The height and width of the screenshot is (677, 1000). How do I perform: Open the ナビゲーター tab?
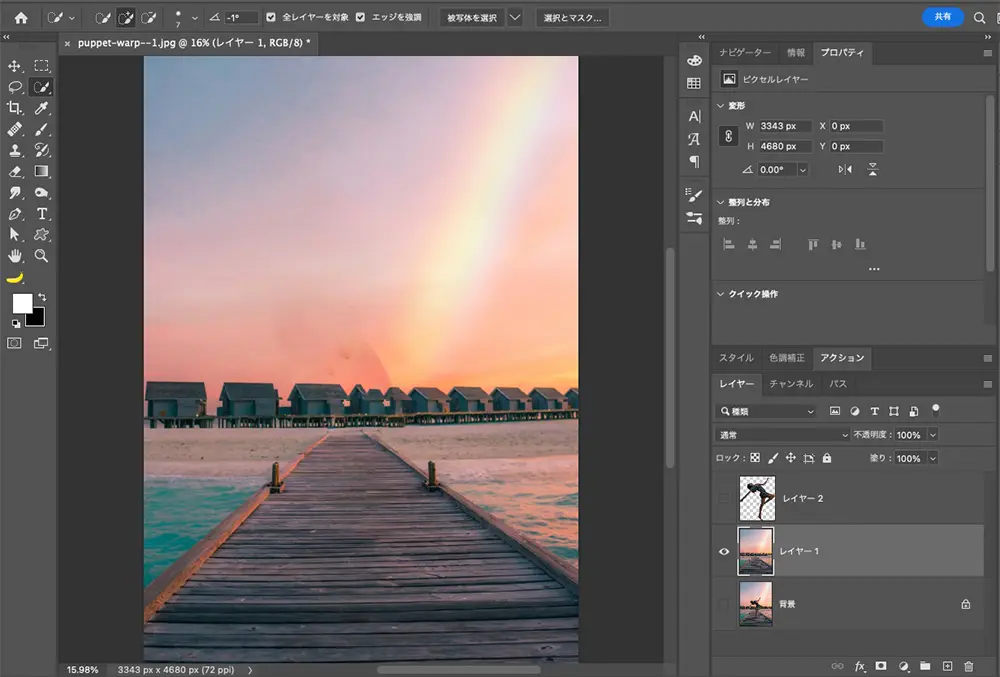pos(745,52)
